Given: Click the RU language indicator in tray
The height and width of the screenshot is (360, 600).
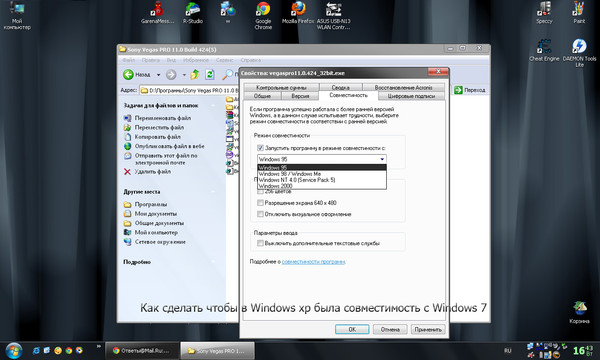Looking at the screenshot, I should pos(507,350).
